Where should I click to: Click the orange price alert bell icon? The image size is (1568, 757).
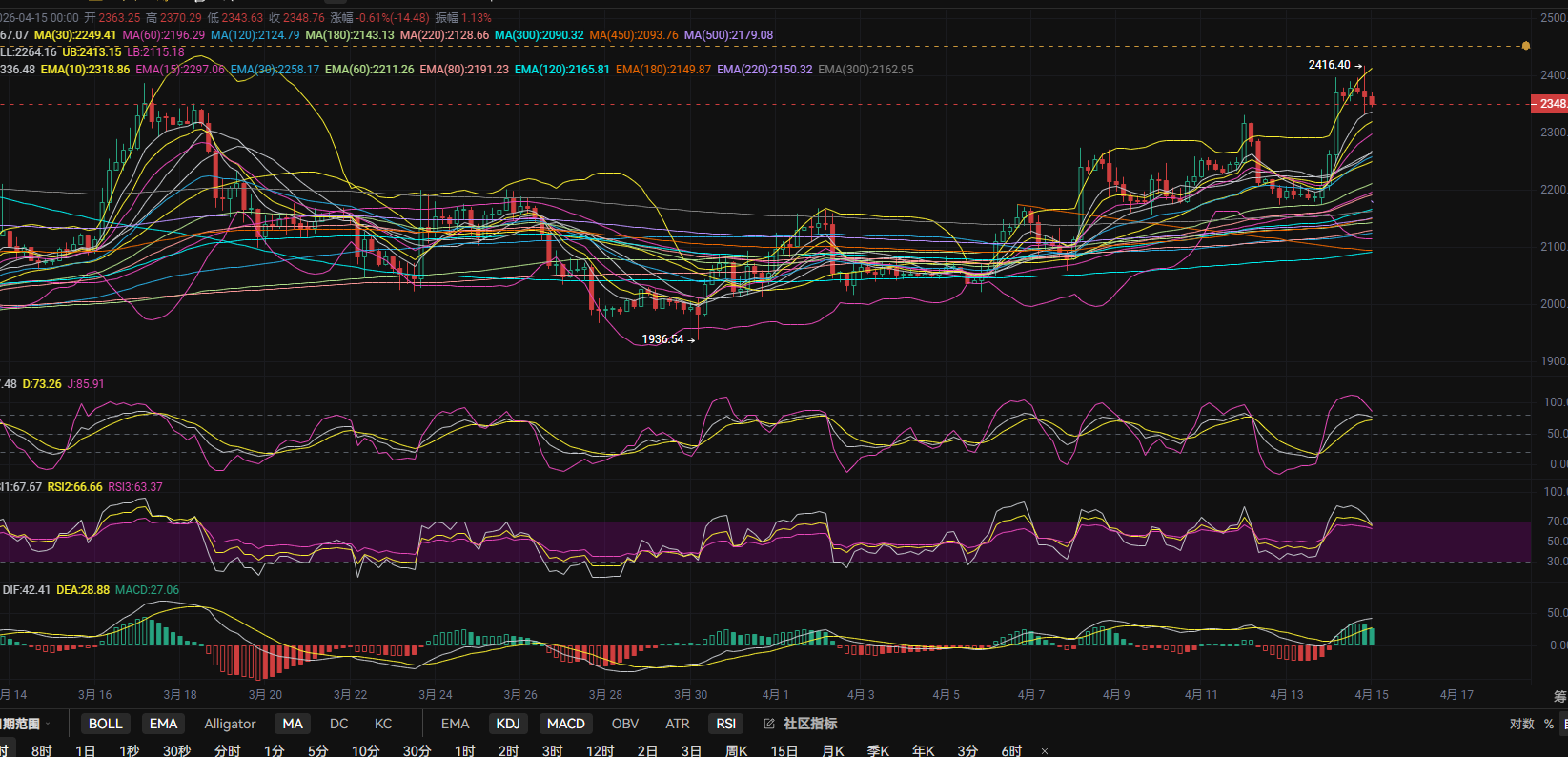tap(1526, 46)
